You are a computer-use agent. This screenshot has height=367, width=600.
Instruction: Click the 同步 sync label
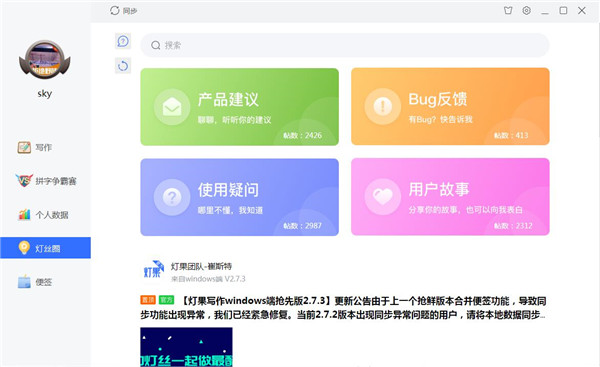pos(130,11)
